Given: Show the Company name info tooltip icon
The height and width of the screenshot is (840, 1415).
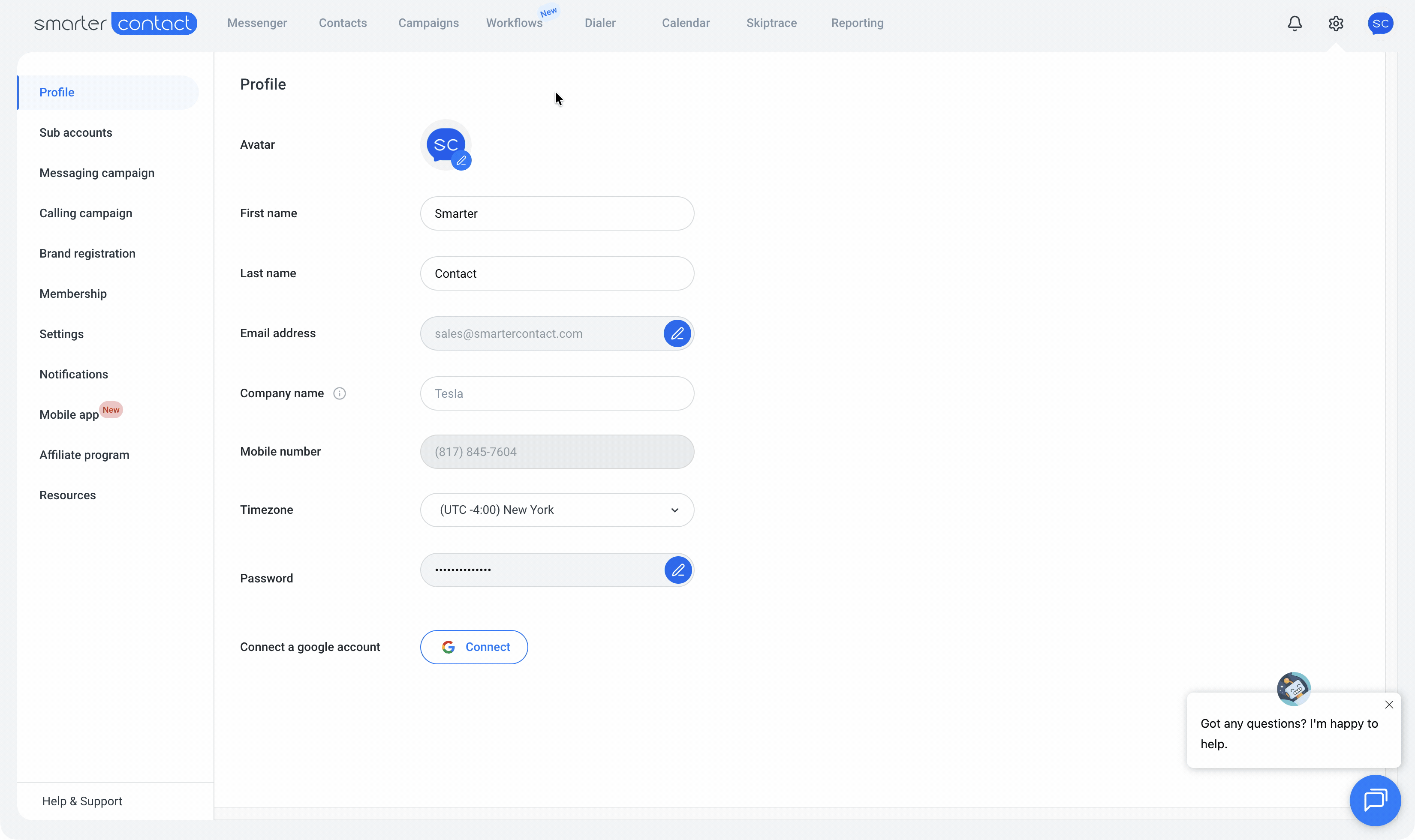Looking at the screenshot, I should coord(339,393).
